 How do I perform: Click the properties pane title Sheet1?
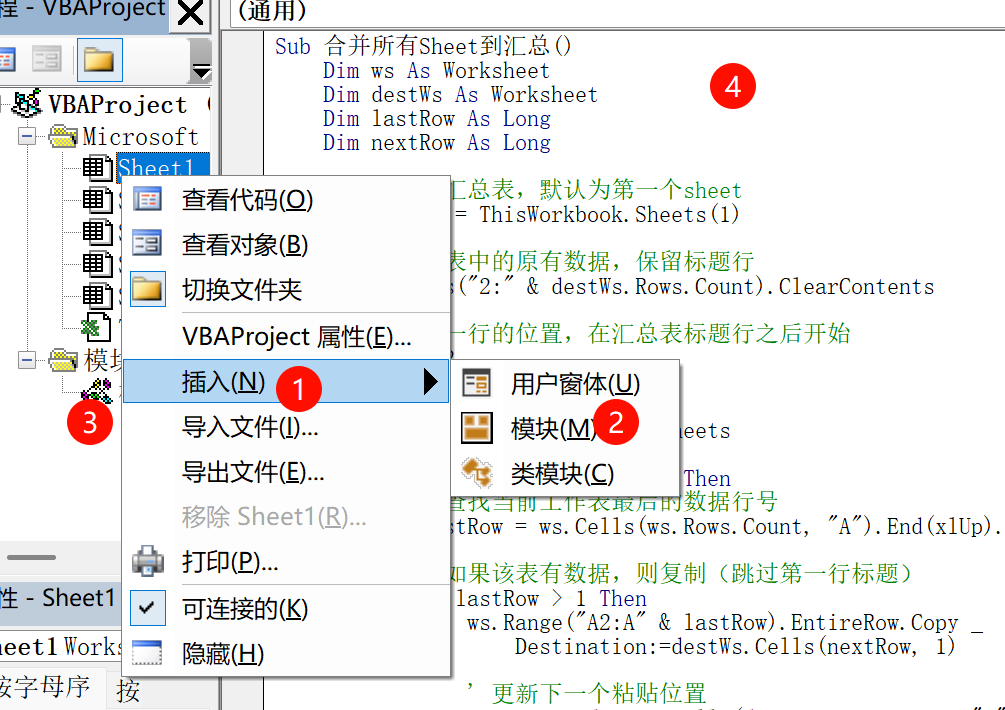click(x=78, y=598)
